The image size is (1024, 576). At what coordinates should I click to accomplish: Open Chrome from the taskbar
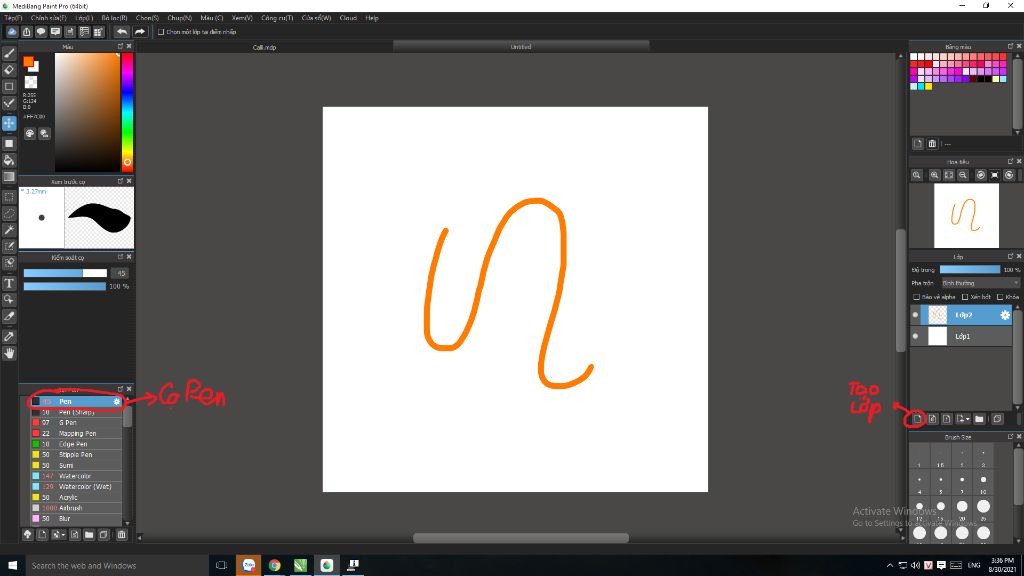[274, 566]
